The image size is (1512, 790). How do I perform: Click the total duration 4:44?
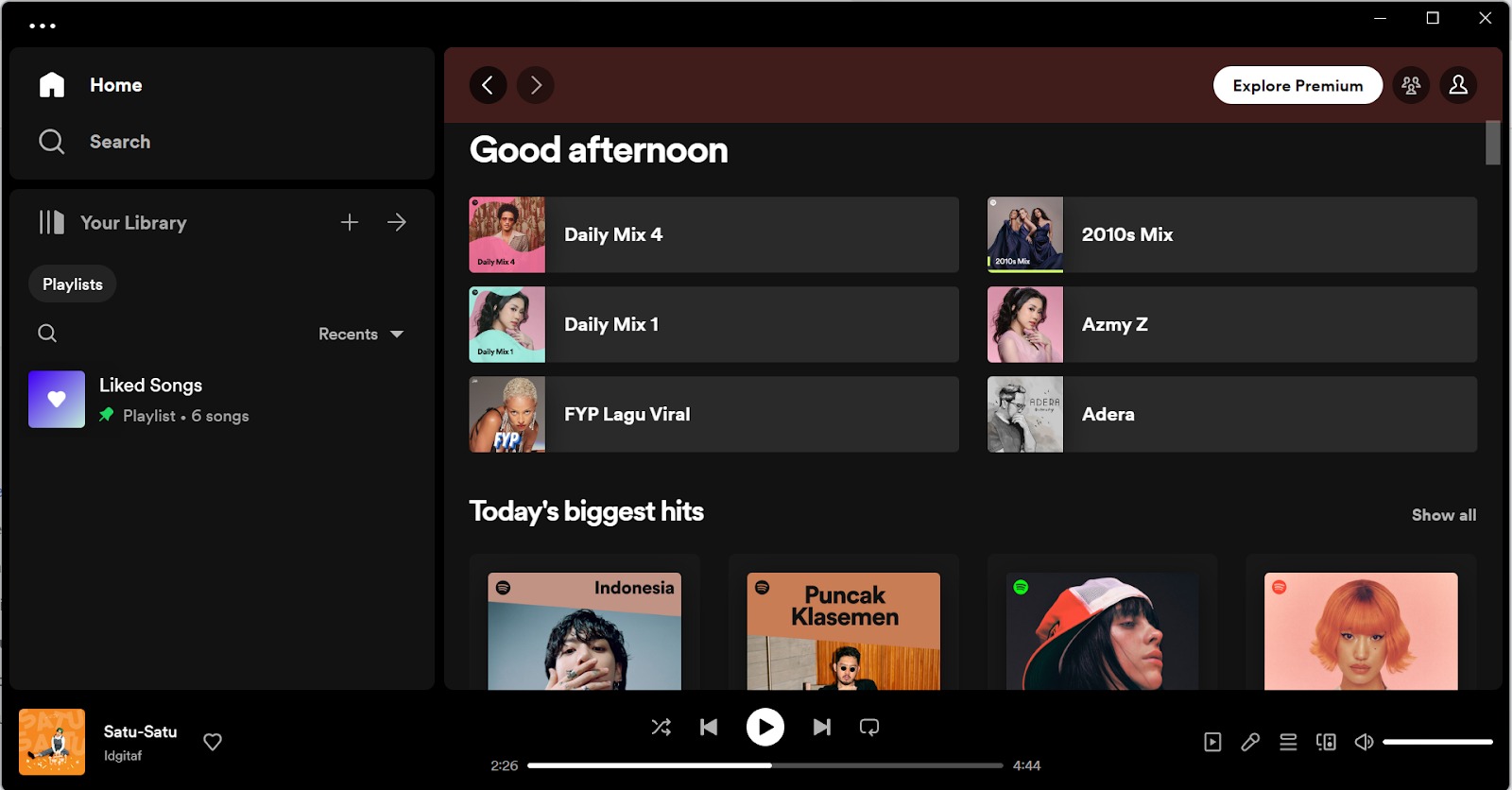click(x=1026, y=765)
